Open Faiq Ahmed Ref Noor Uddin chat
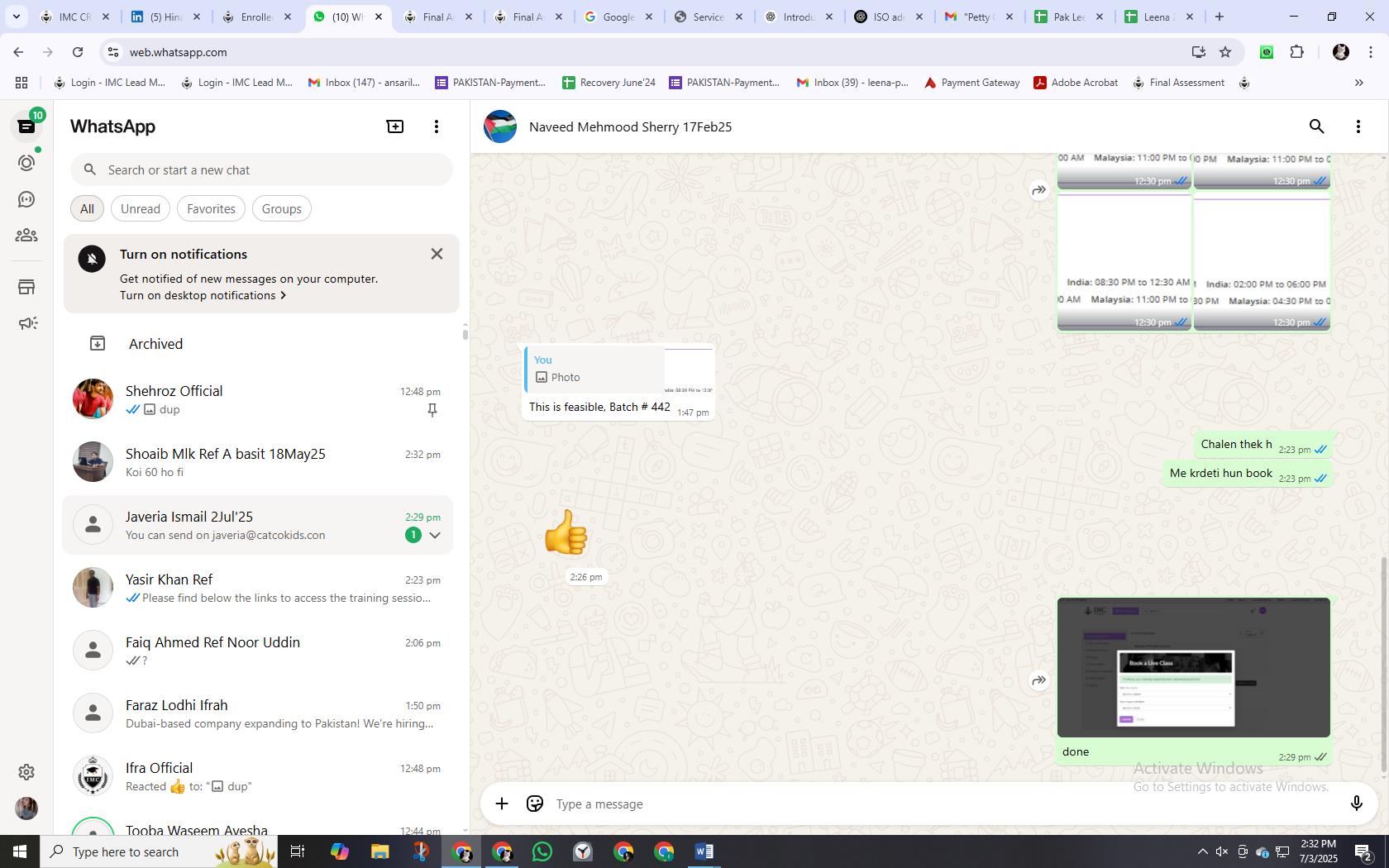1389x868 pixels. pyautogui.click(x=258, y=651)
